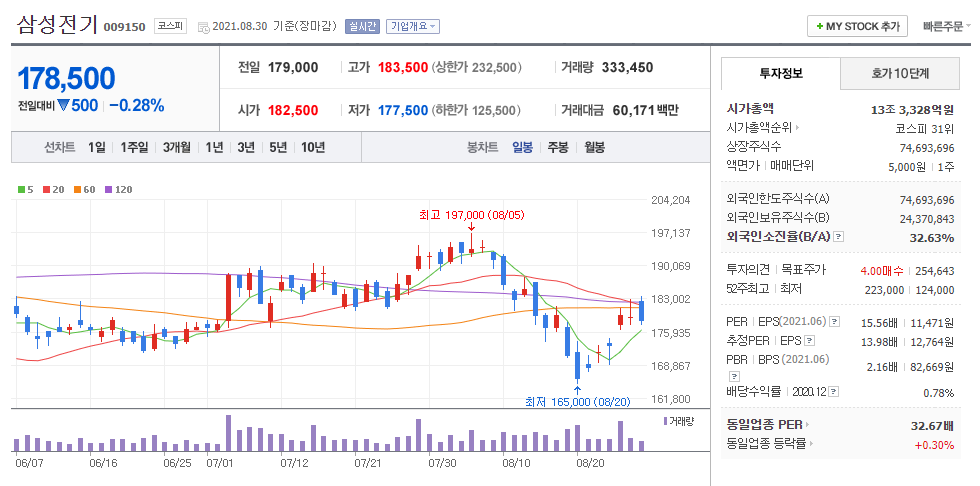Click the 동일업종 등락률 value +0.30%

pos(934,445)
